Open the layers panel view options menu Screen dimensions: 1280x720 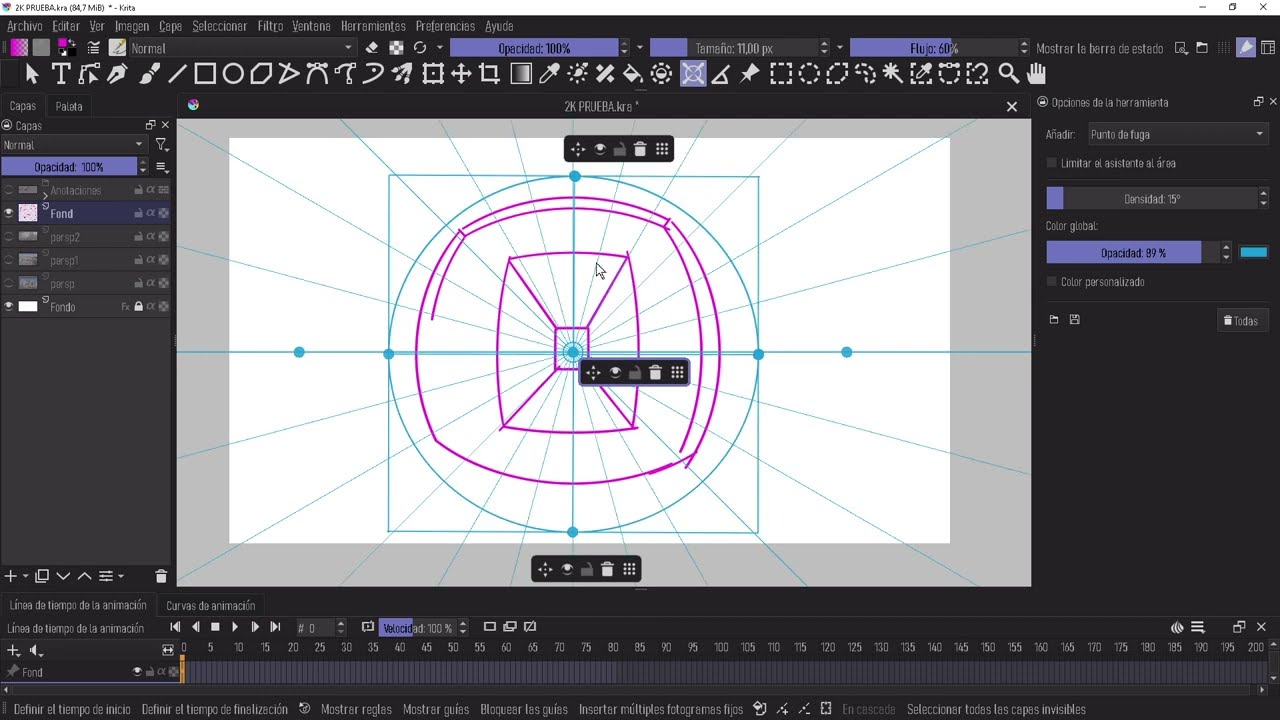tap(161, 167)
